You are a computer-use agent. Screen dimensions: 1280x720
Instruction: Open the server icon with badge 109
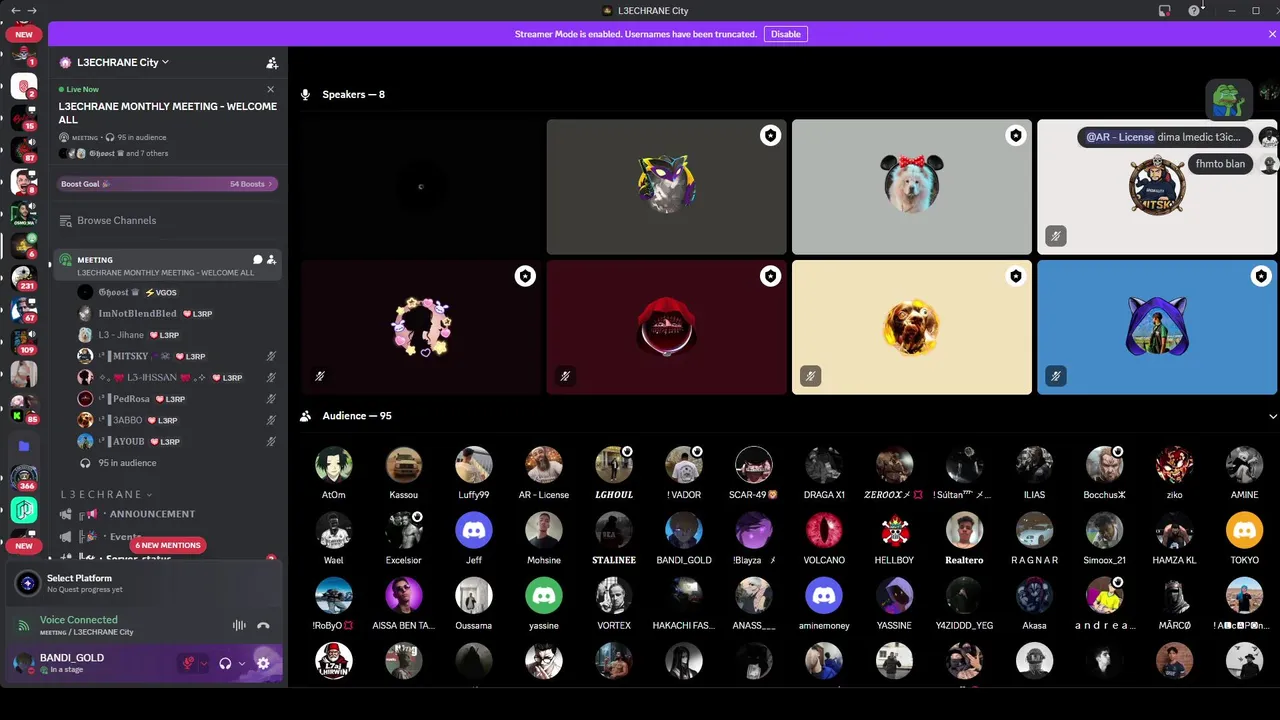[24, 342]
